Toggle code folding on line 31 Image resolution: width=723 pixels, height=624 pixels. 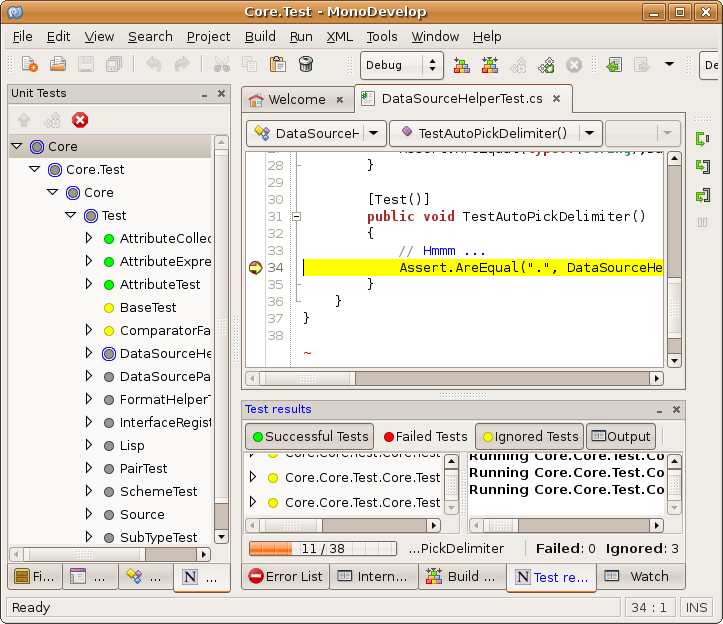(x=296, y=216)
